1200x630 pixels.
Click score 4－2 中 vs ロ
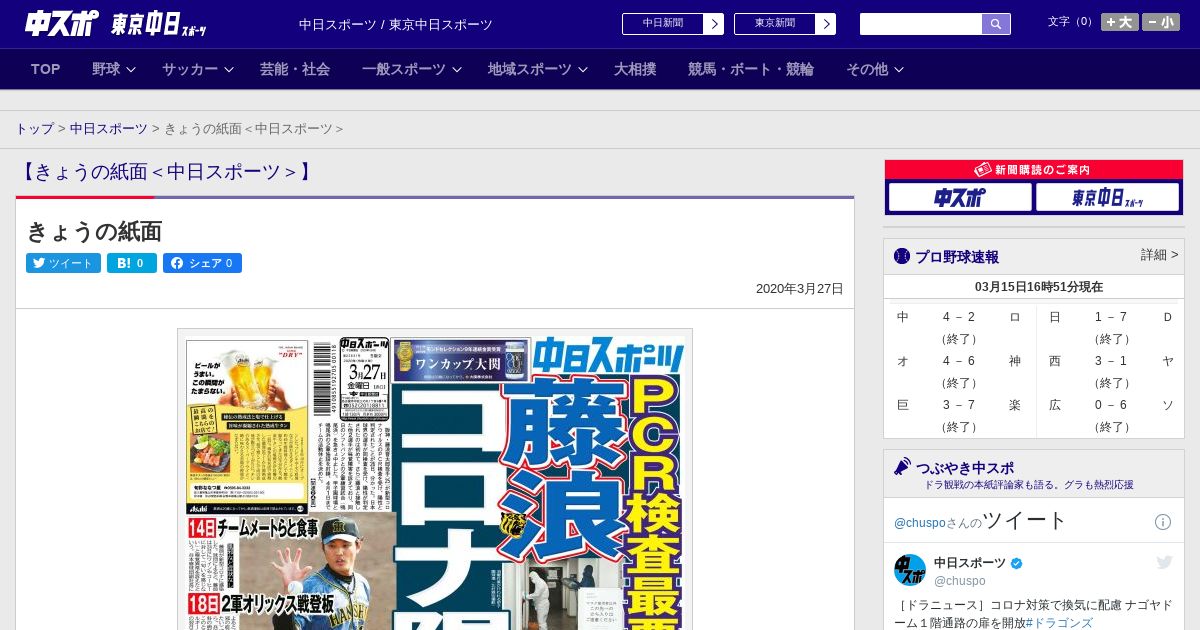(x=959, y=317)
